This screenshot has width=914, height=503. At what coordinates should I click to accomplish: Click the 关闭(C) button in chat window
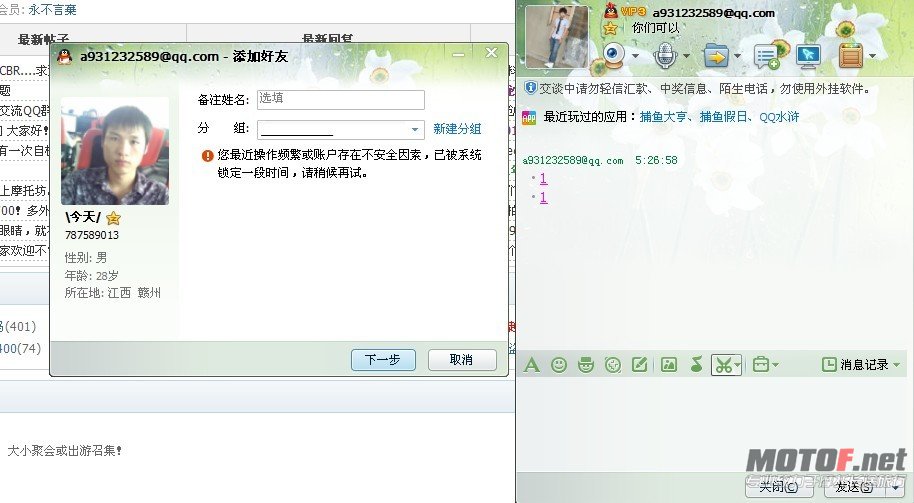(779, 486)
